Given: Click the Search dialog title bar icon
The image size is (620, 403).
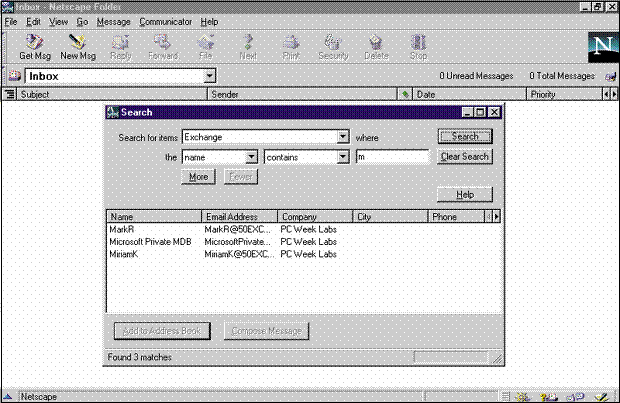Looking at the screenshot, I should coord(113,112).
